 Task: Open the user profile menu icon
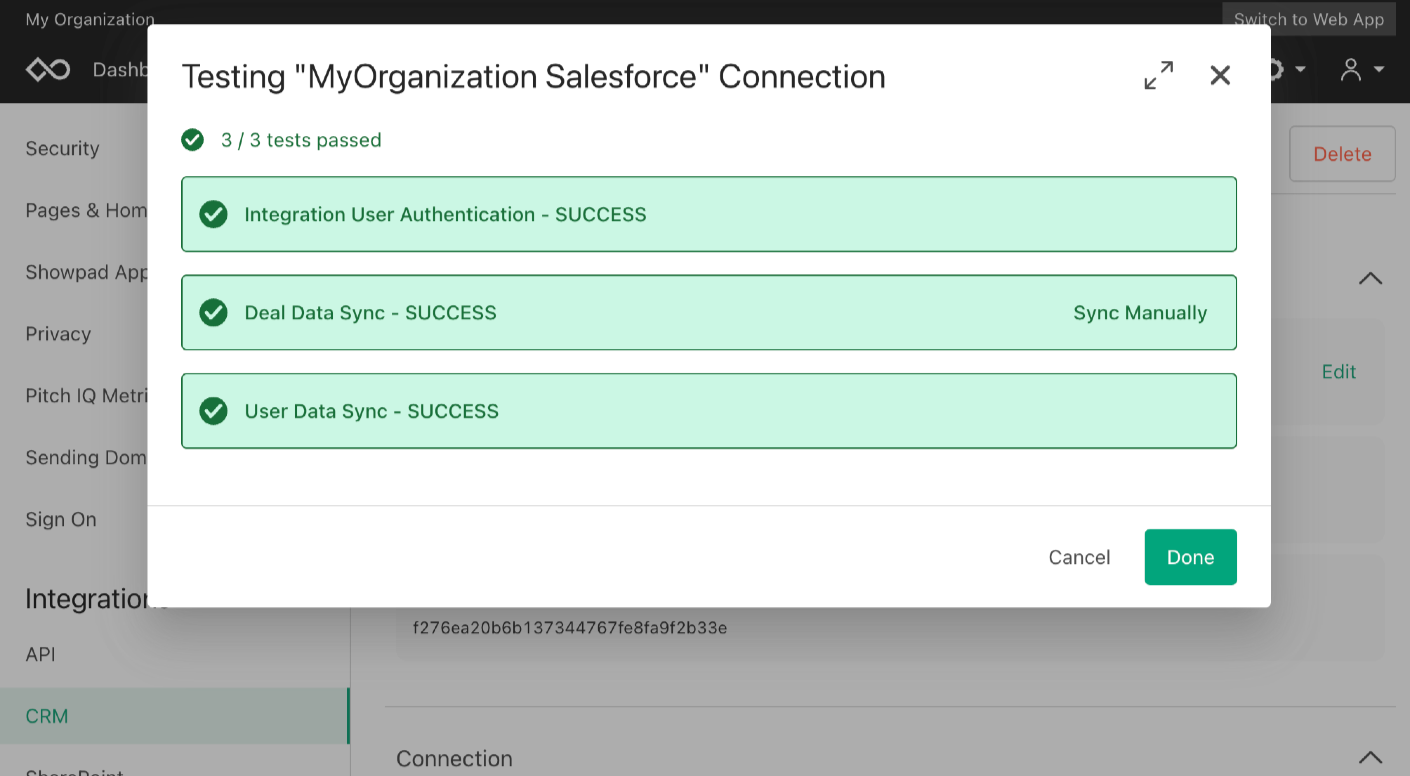[x=1351, y=69]
